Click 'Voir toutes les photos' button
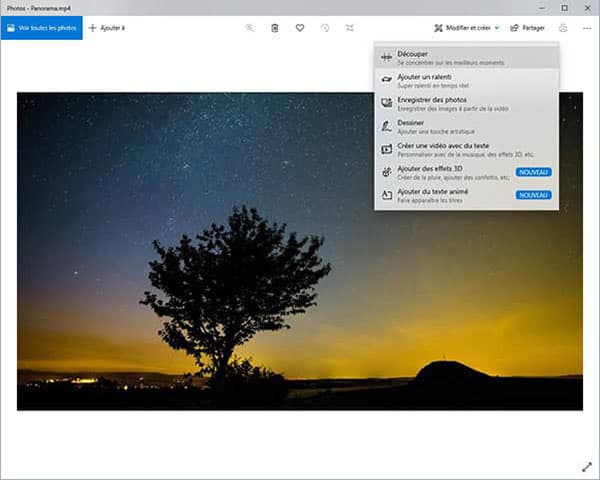 41,28
